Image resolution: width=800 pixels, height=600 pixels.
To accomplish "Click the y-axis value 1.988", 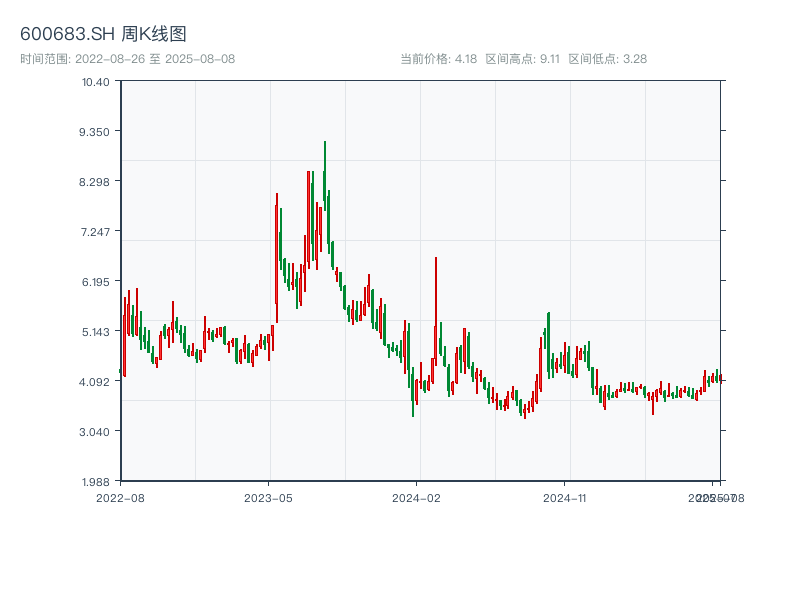I will click(95, 482).
